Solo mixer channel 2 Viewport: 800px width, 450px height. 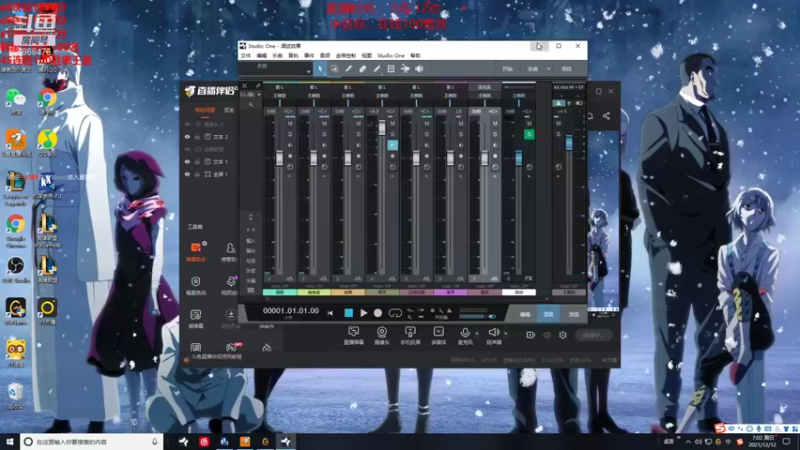coord(324,134)
